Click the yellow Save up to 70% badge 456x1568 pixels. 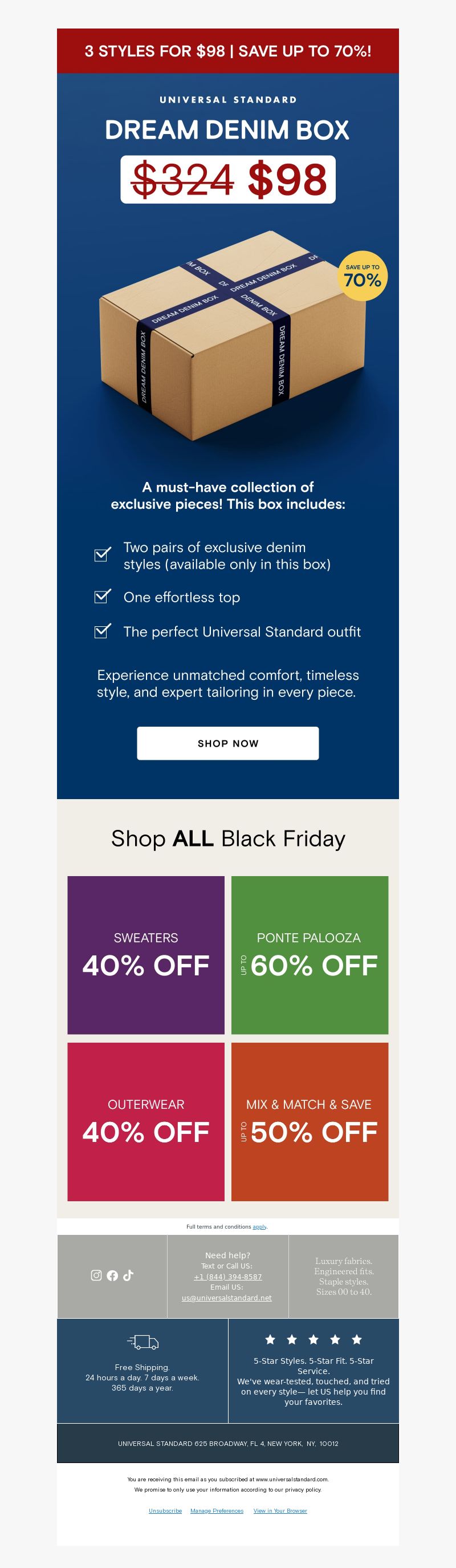tap(363, 275)
